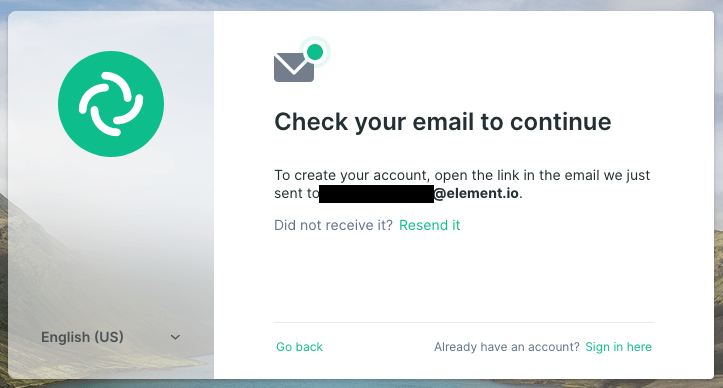Click the white swirl inside the Element logo
Image resolution: width=723 pixels, height=388 pixels.
[111, 104]
